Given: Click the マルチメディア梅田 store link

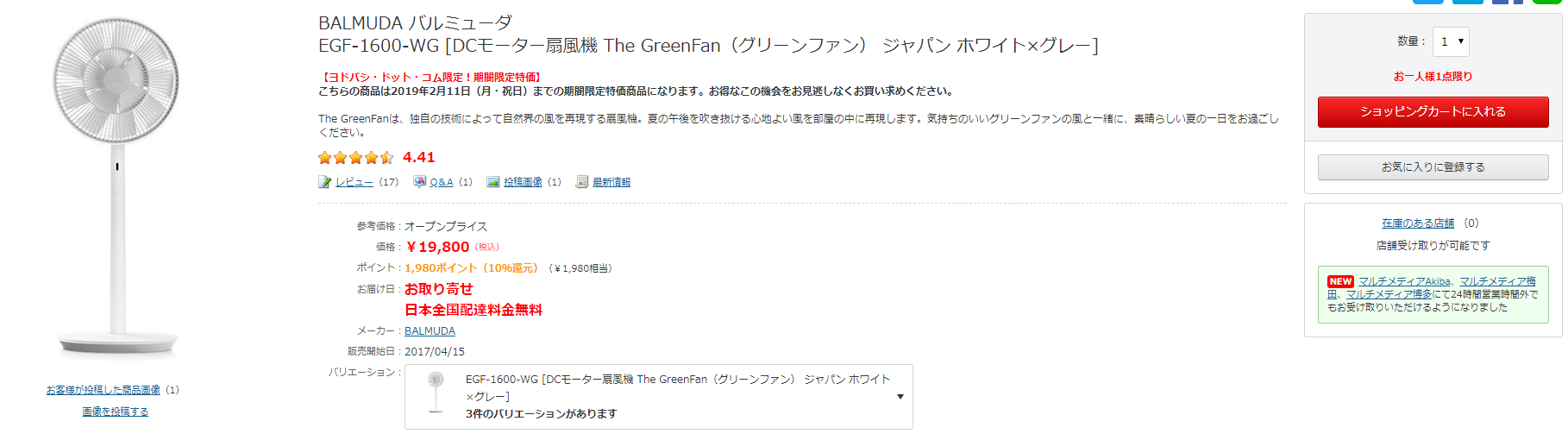Looking at the screenshot, I should pos(1497,281).
